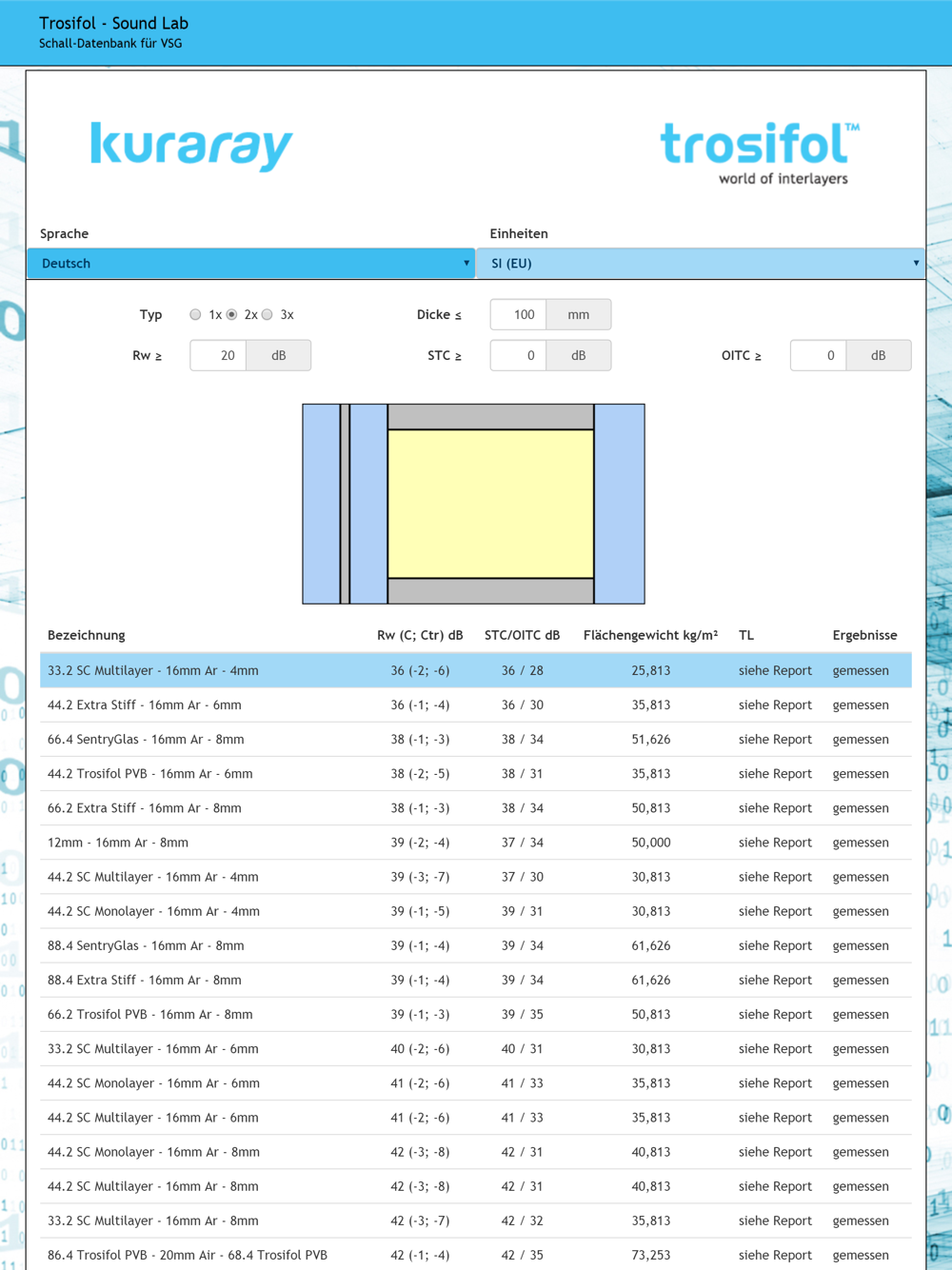The width and height of the screenshot is (952, 1270).
Task: Select row 44.2 SC Monolayer - 16mm Ar - 6mm
Action: pos(476,1082)
